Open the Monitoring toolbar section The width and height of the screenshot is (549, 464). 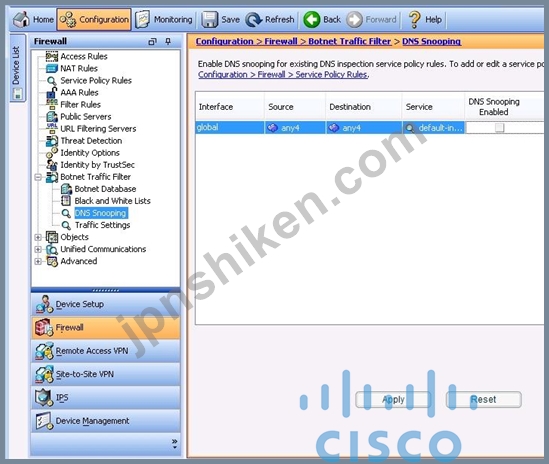[x=164, y=20]
